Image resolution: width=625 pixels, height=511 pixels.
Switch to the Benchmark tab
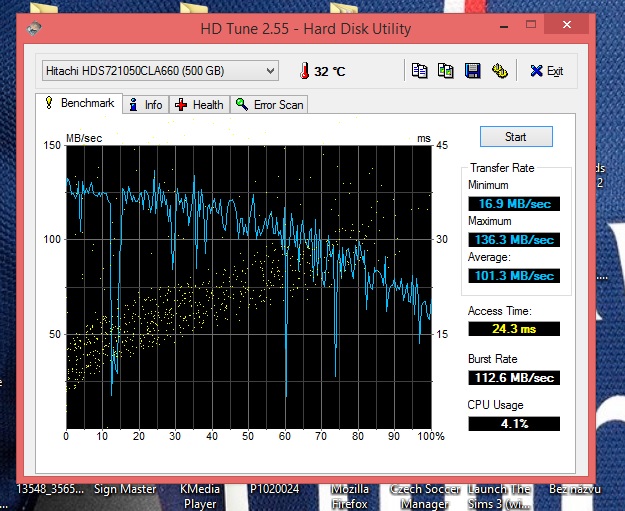coord(79,104)
